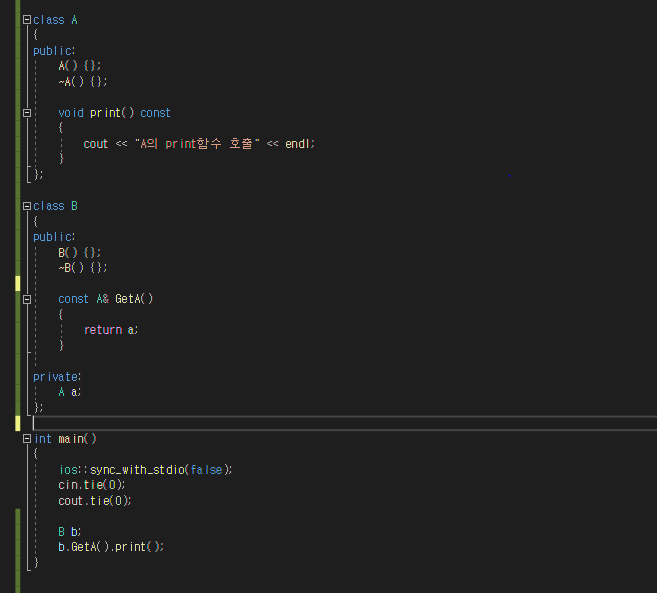Screen dimensions: 657x593
Task: Click the 'endl' token in print function
Action: 297,144
